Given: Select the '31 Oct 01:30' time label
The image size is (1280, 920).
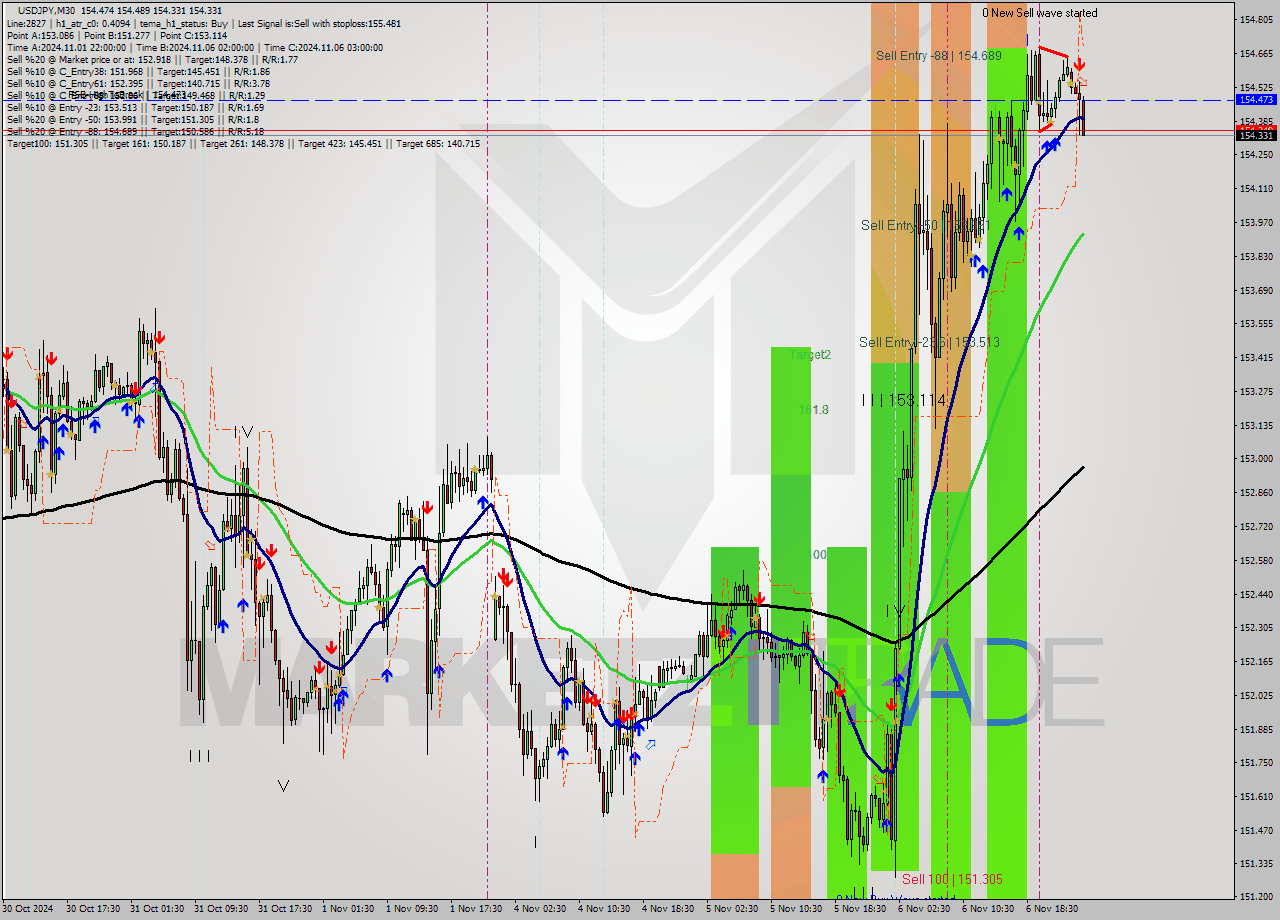Looking at the screenshot, I should [x=158, y=909].
